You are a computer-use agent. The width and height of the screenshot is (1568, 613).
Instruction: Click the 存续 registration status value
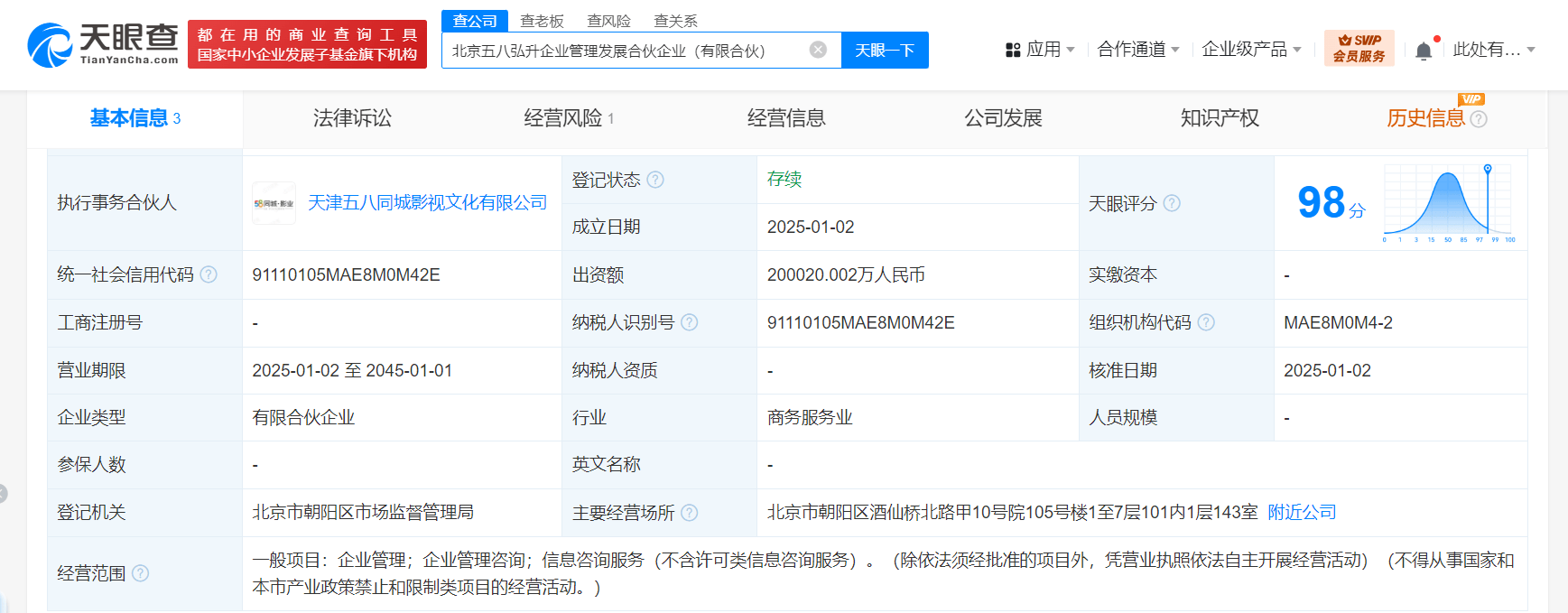click(x=784, y=180)
